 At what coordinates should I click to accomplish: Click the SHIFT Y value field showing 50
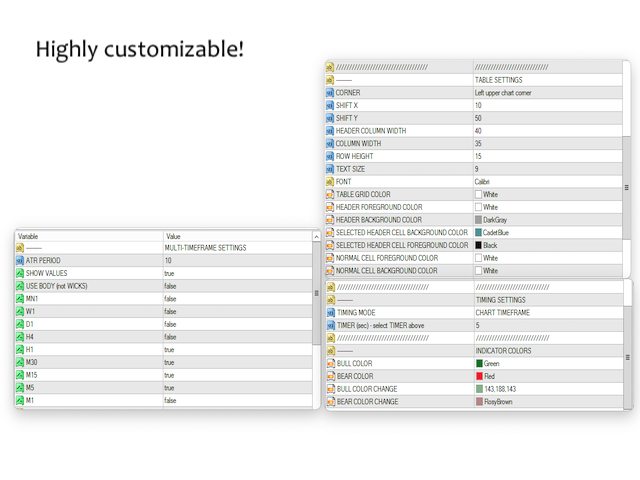click(x=545, y=118)
